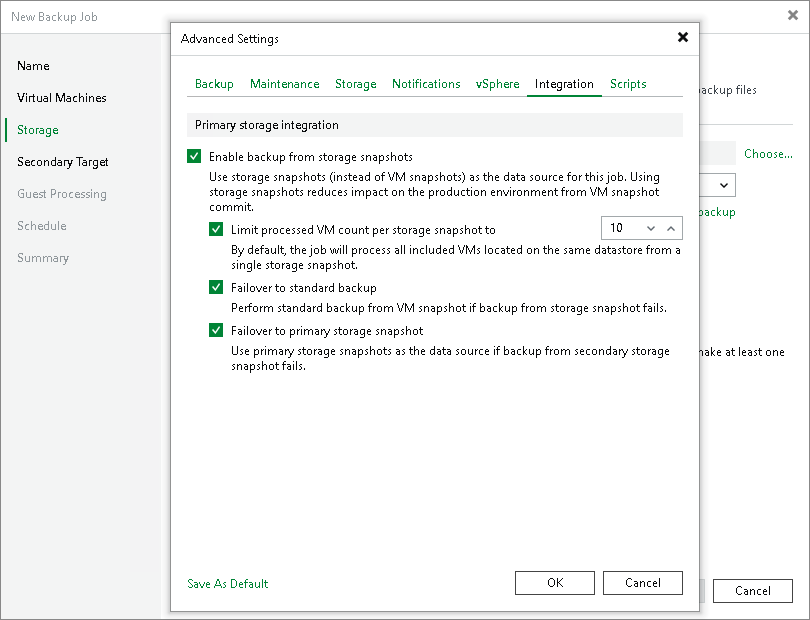
Task: Disable Failover to standard backup checkbox
Action: (x=216, y=287)
